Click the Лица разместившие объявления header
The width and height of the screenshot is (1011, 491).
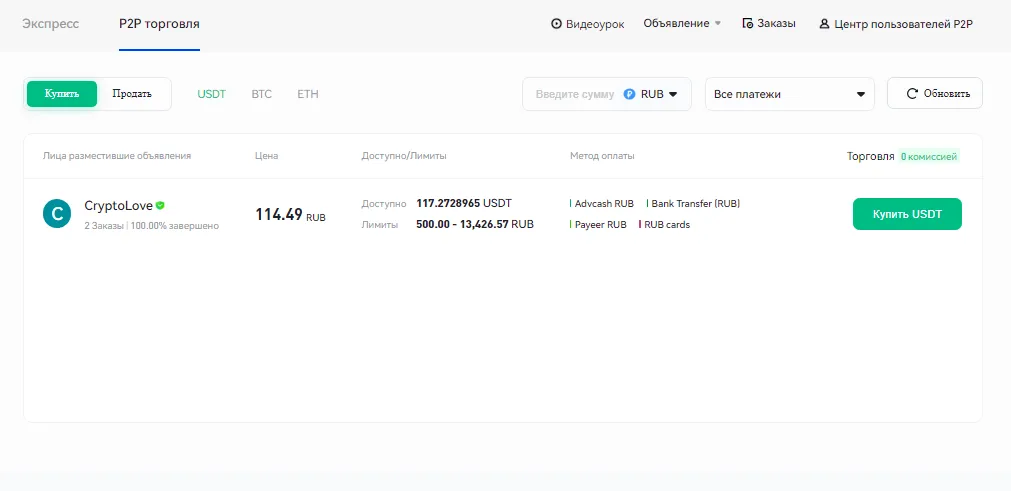tap(117, 156)
